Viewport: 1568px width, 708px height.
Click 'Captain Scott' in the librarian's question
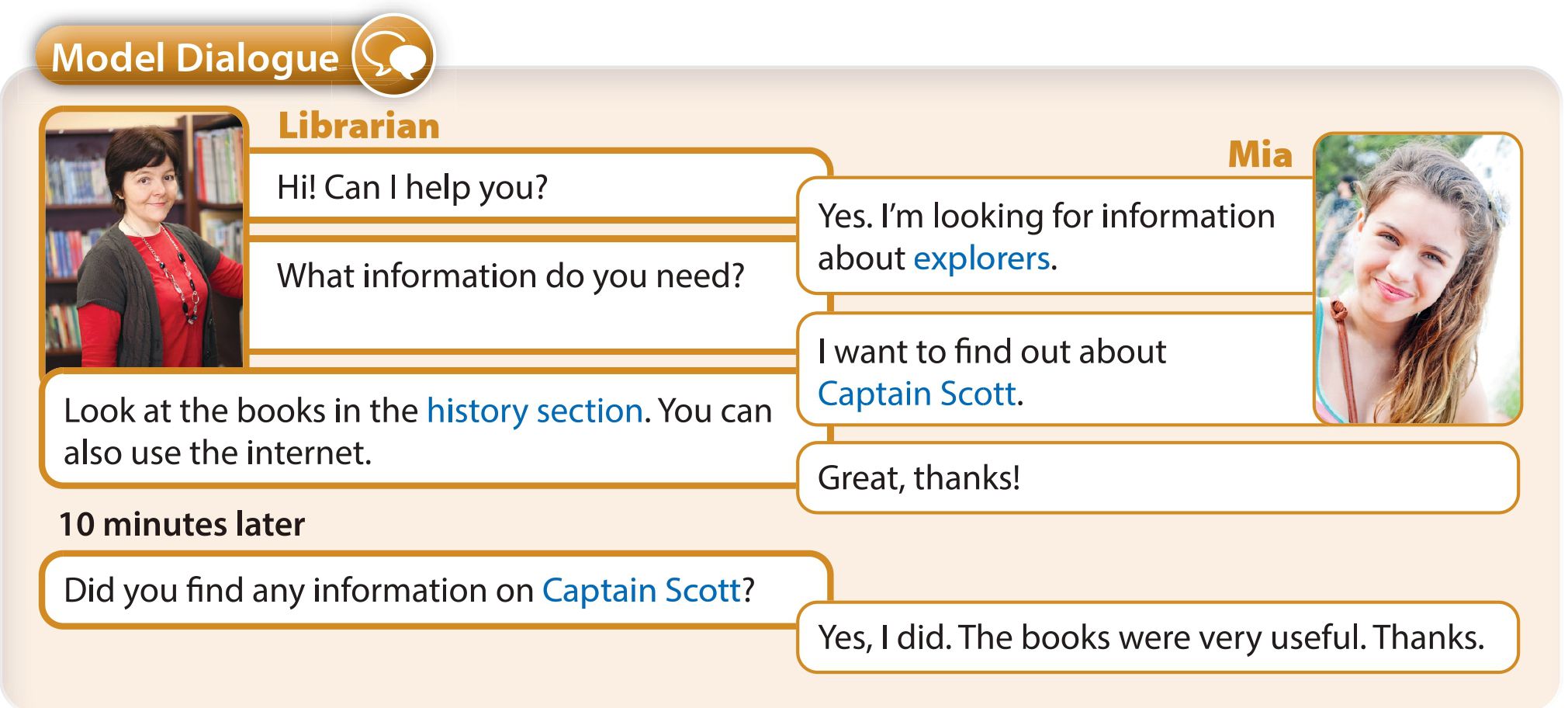click(x=641, y=590)
